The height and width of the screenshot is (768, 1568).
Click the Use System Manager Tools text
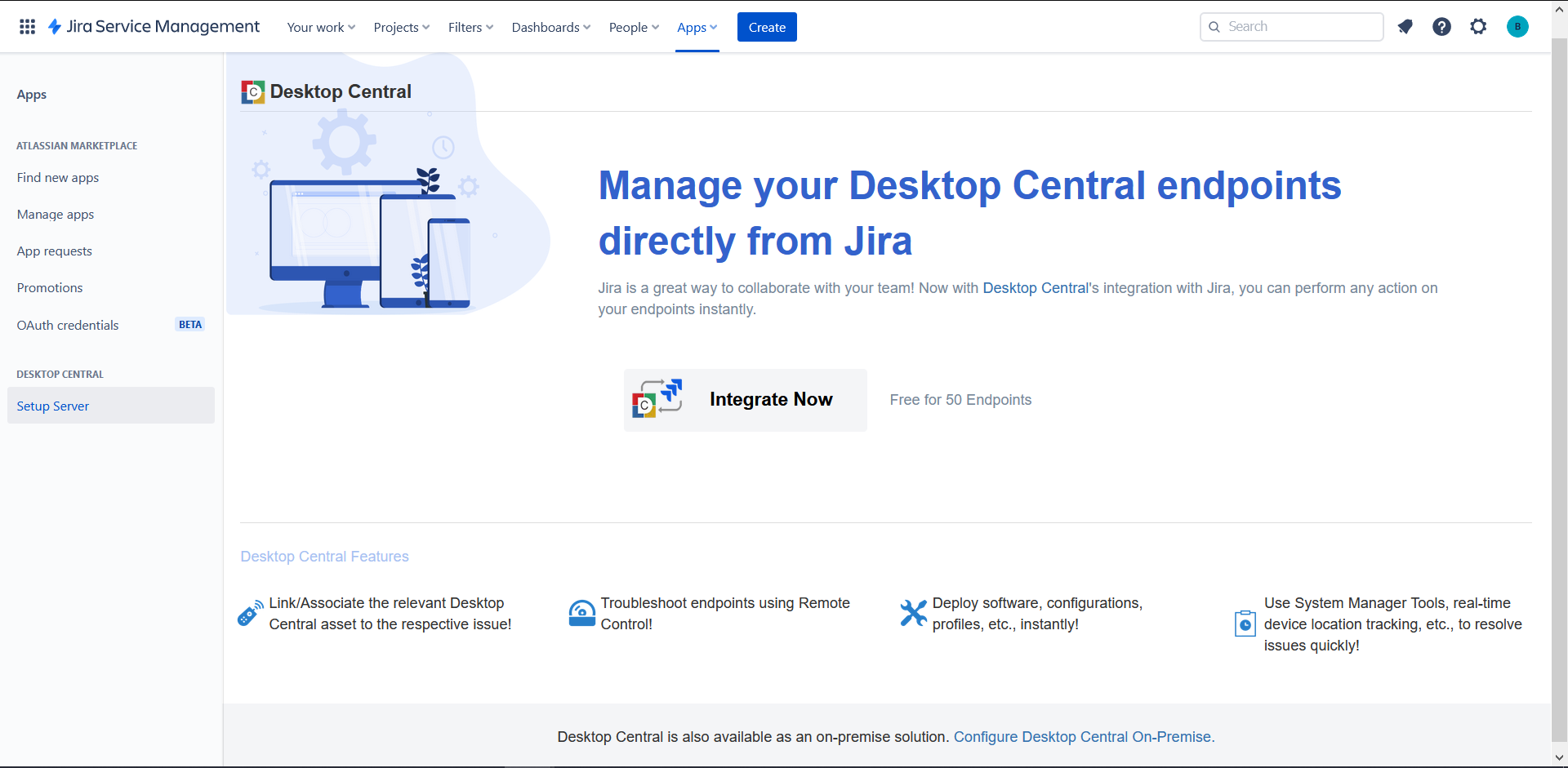pyautogui.click(x=1393, y=624)
